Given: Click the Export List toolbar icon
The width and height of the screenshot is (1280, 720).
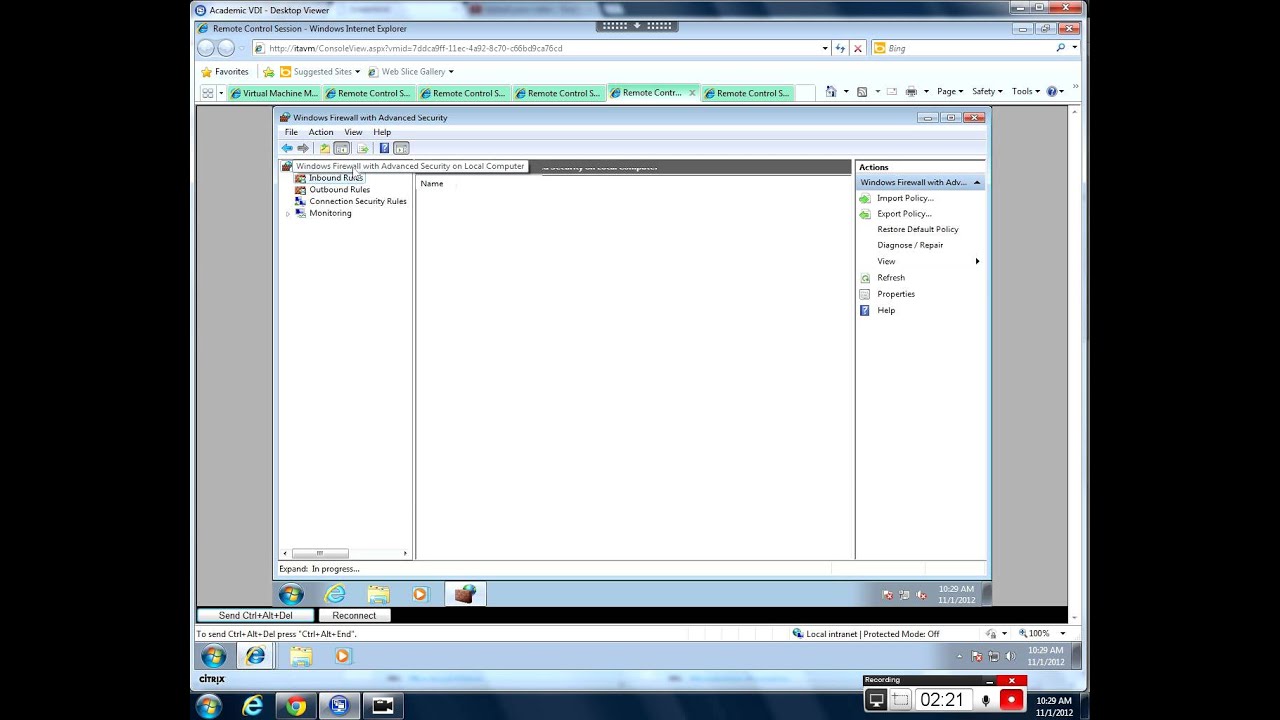Looking at the screenshot, I should click(x=362, y=148).
